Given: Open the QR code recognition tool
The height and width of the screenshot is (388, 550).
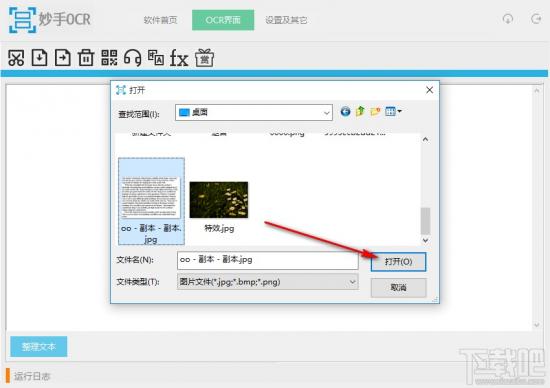Looking at the screenshot, I should [x=109, y=58].
